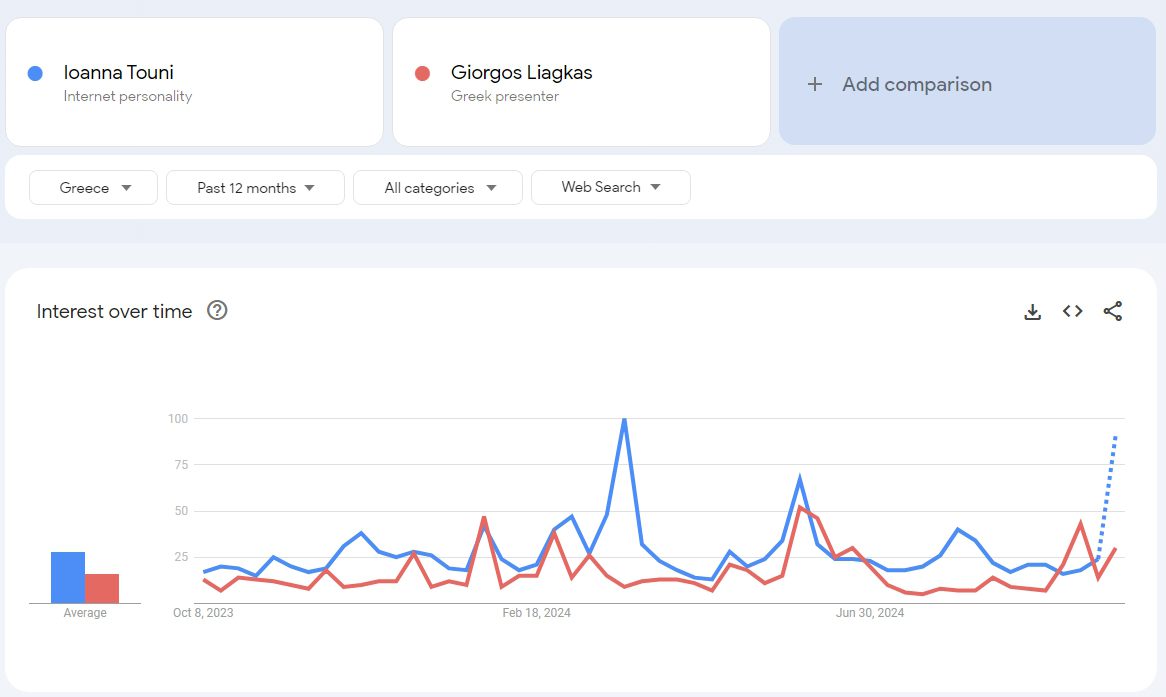Click the blue line's 100 peak
The width and height of the screenshot is (1166, 697).
pyautogui.click(x=624, y=420)
